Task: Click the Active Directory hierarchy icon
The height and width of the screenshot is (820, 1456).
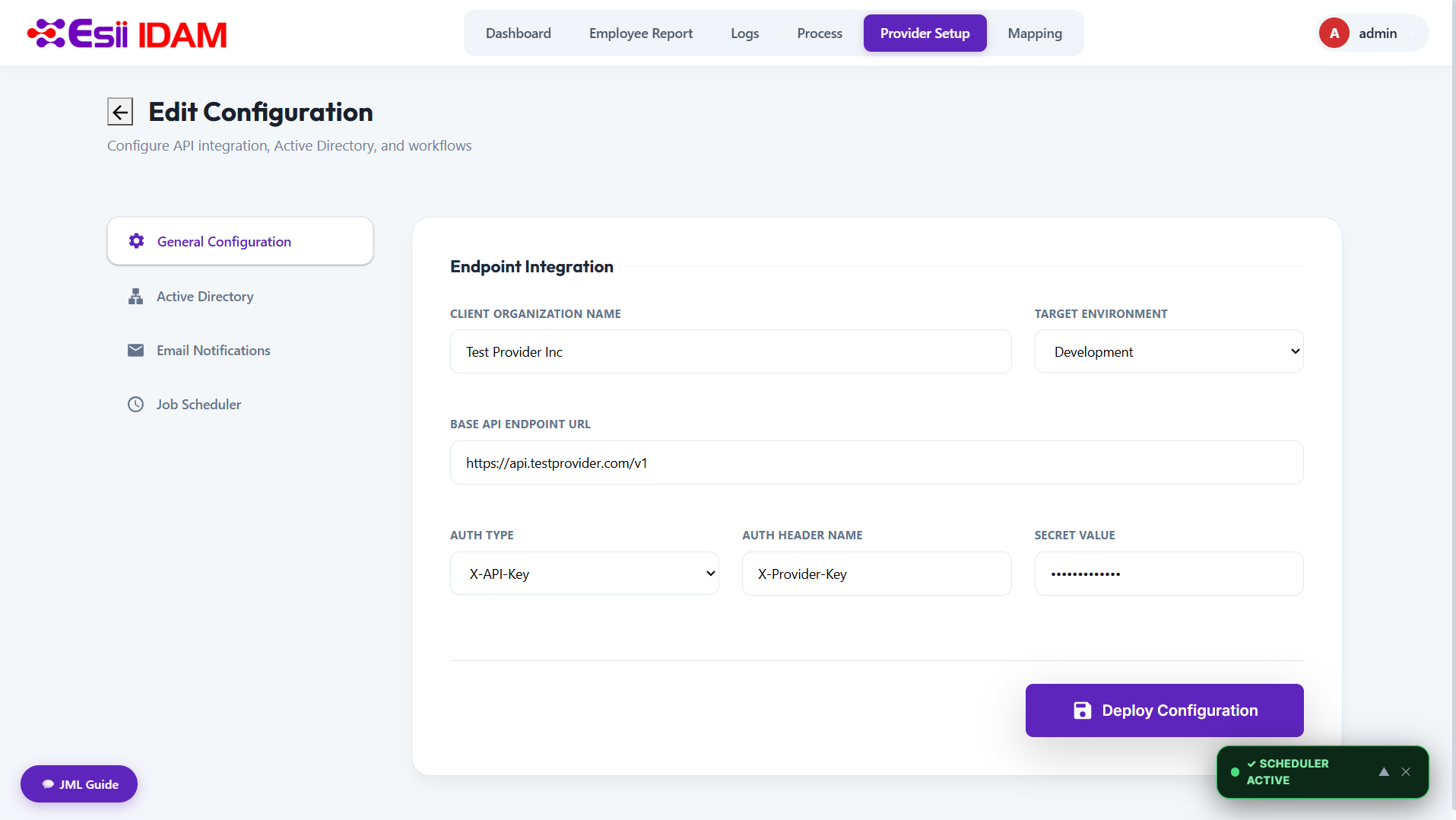Action: (x=135, y=297)
